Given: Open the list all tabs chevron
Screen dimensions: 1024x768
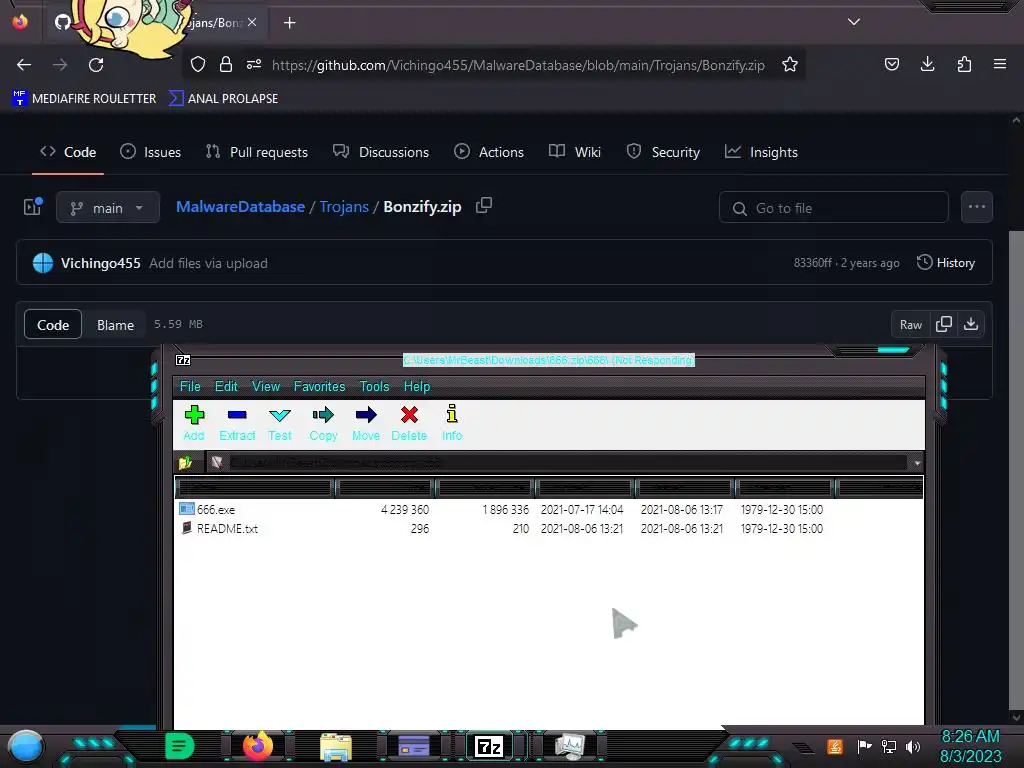Looking at the screenshot, I should 854,22.
